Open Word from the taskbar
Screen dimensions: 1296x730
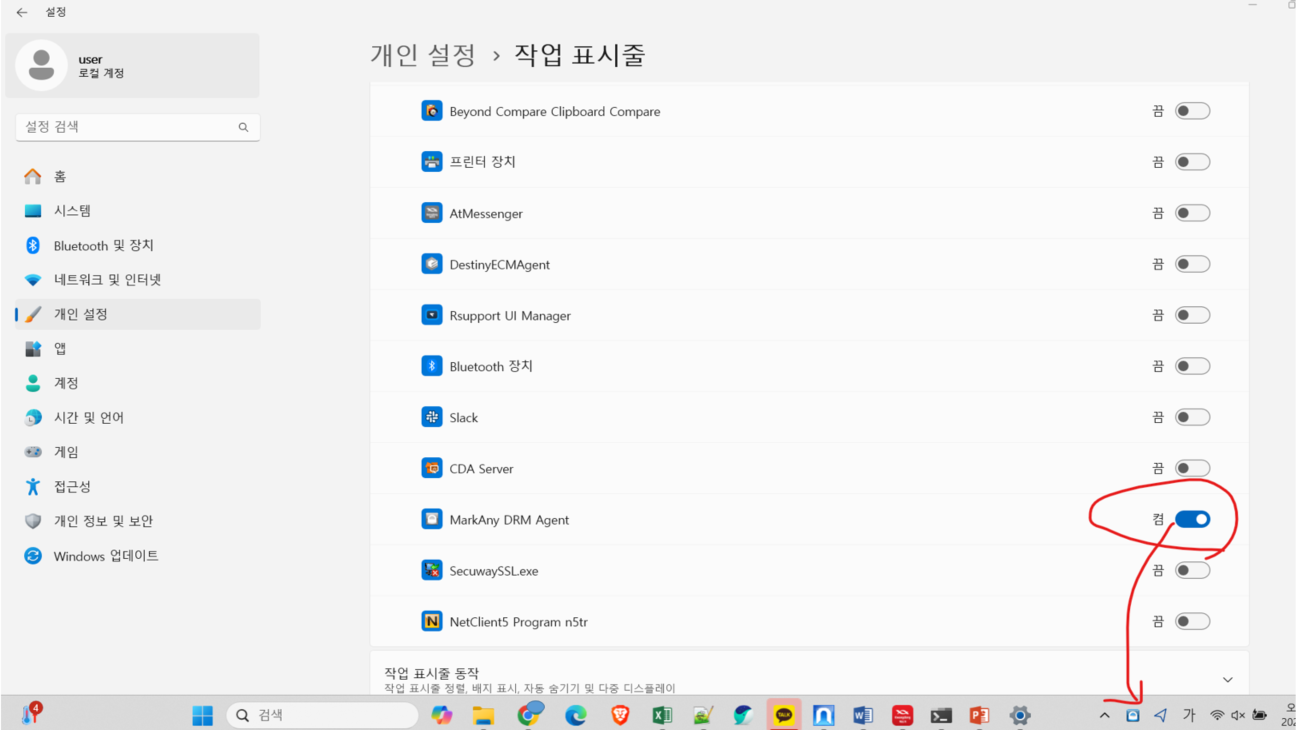tap(863, 715)
